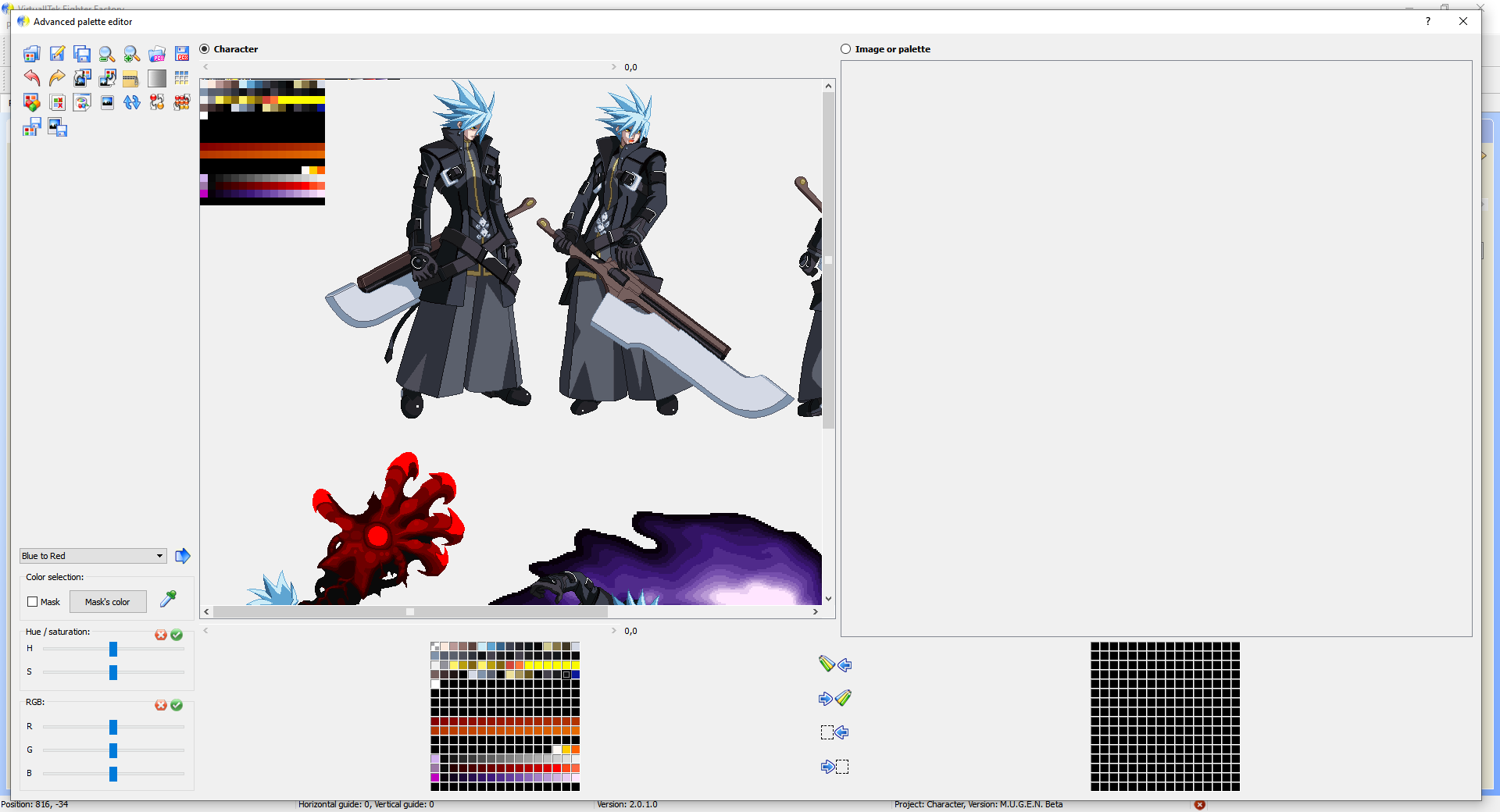Click the palette preview thumbnail in canvas
1500x812 pixels.
point(262,143)
